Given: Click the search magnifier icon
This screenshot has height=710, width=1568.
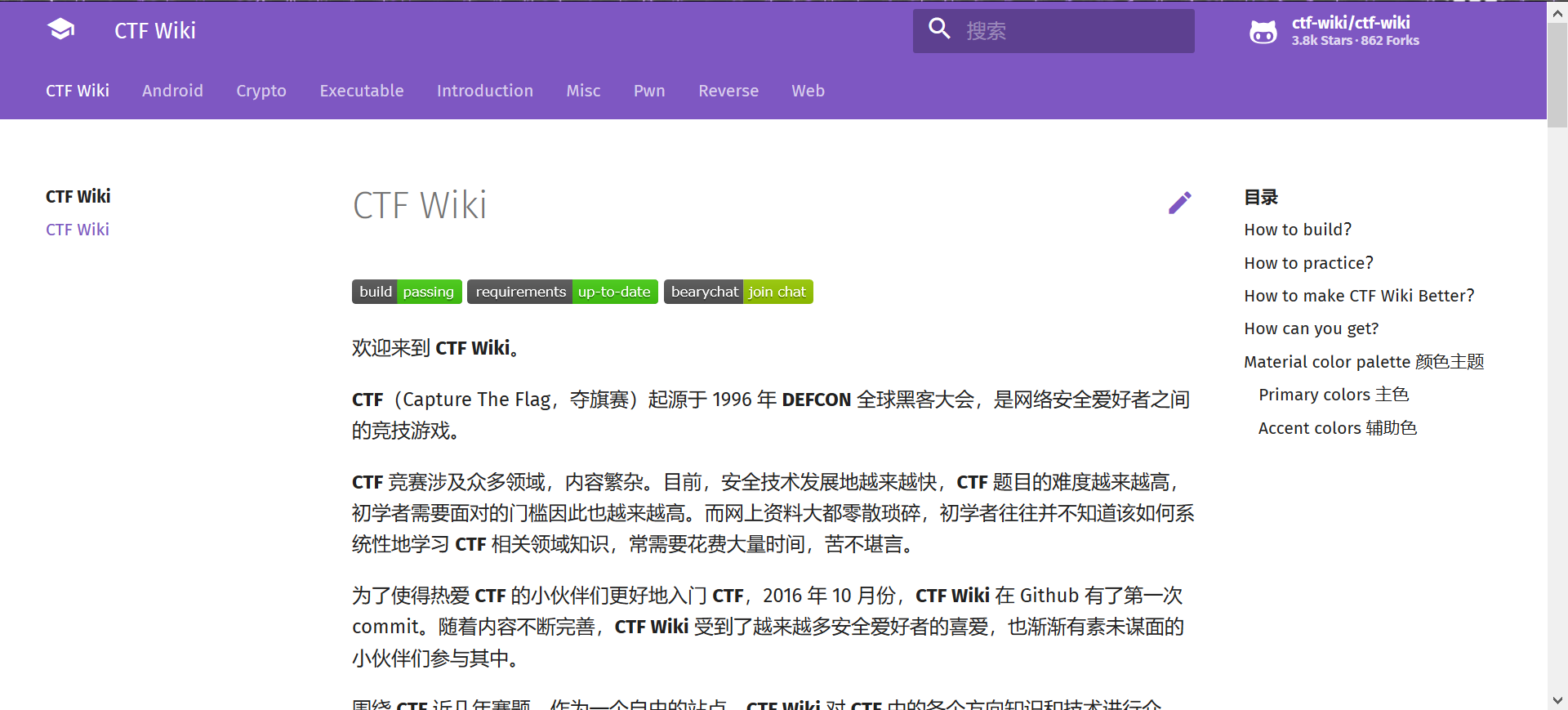Looking at the screenshot, I should point(940,29).
